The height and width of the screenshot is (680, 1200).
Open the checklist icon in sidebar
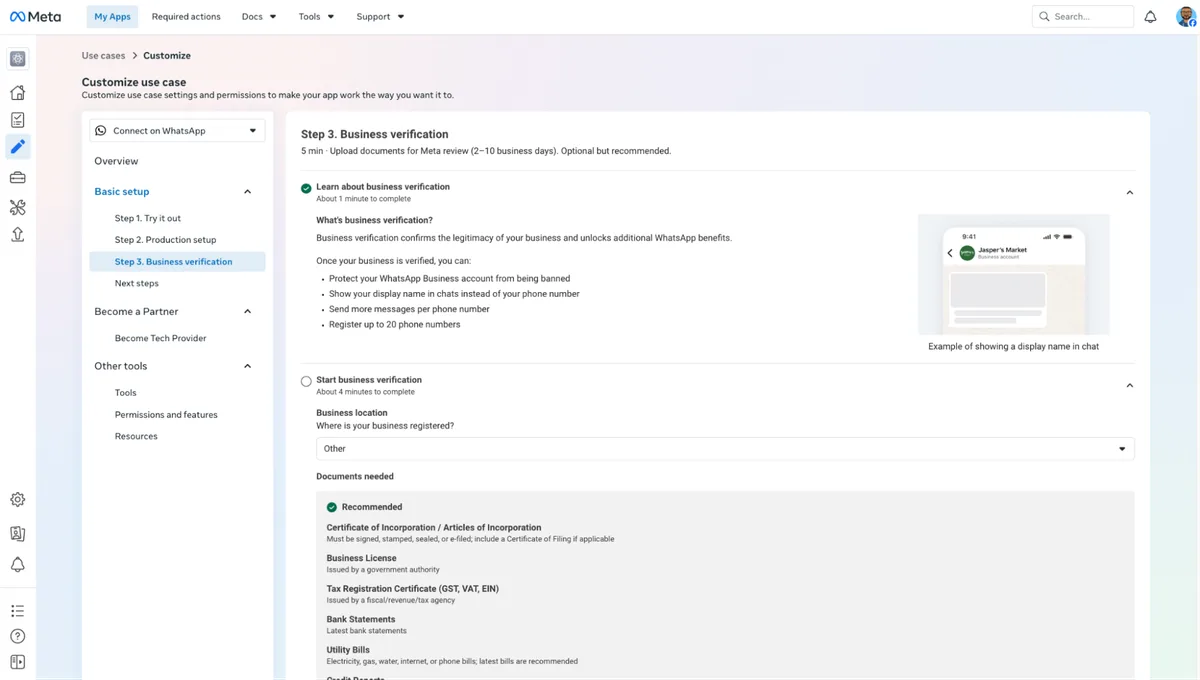pos(17,120)
